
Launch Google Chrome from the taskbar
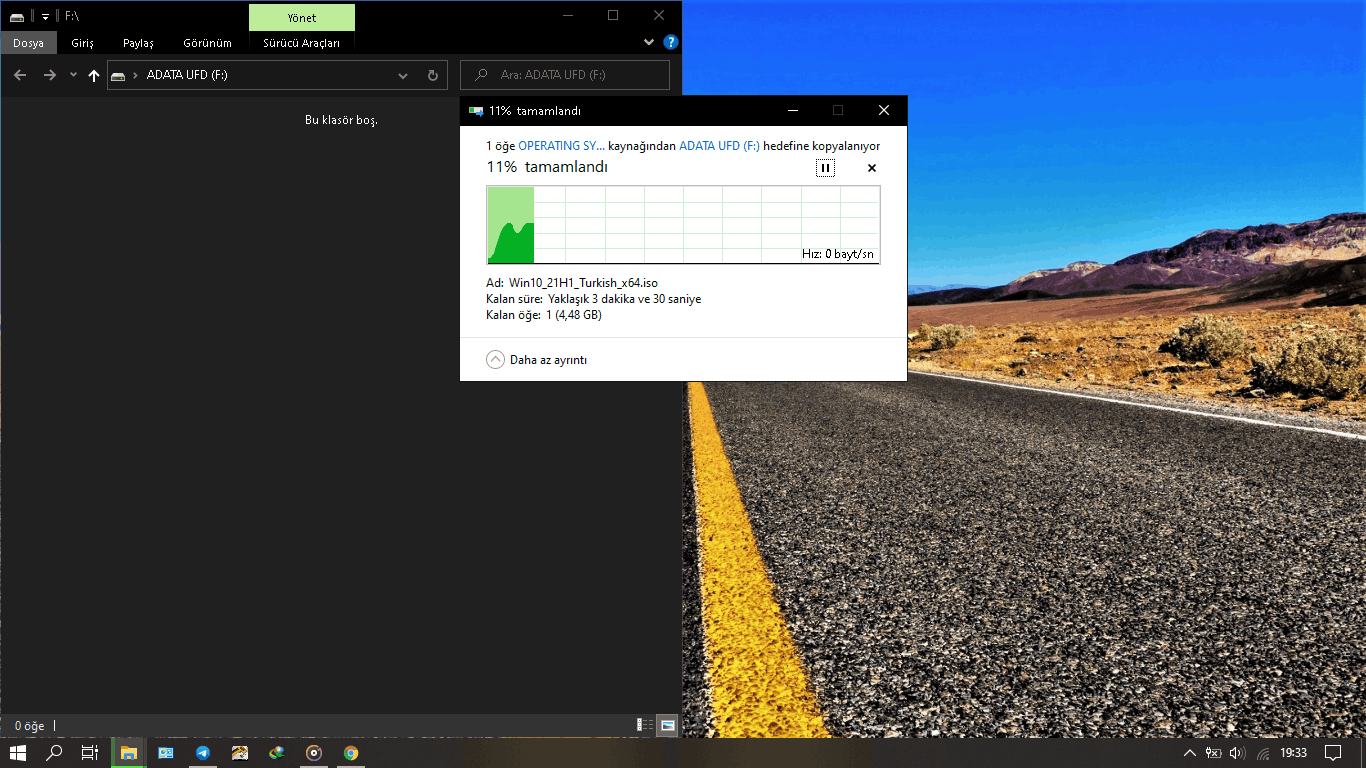pos(351,753)
